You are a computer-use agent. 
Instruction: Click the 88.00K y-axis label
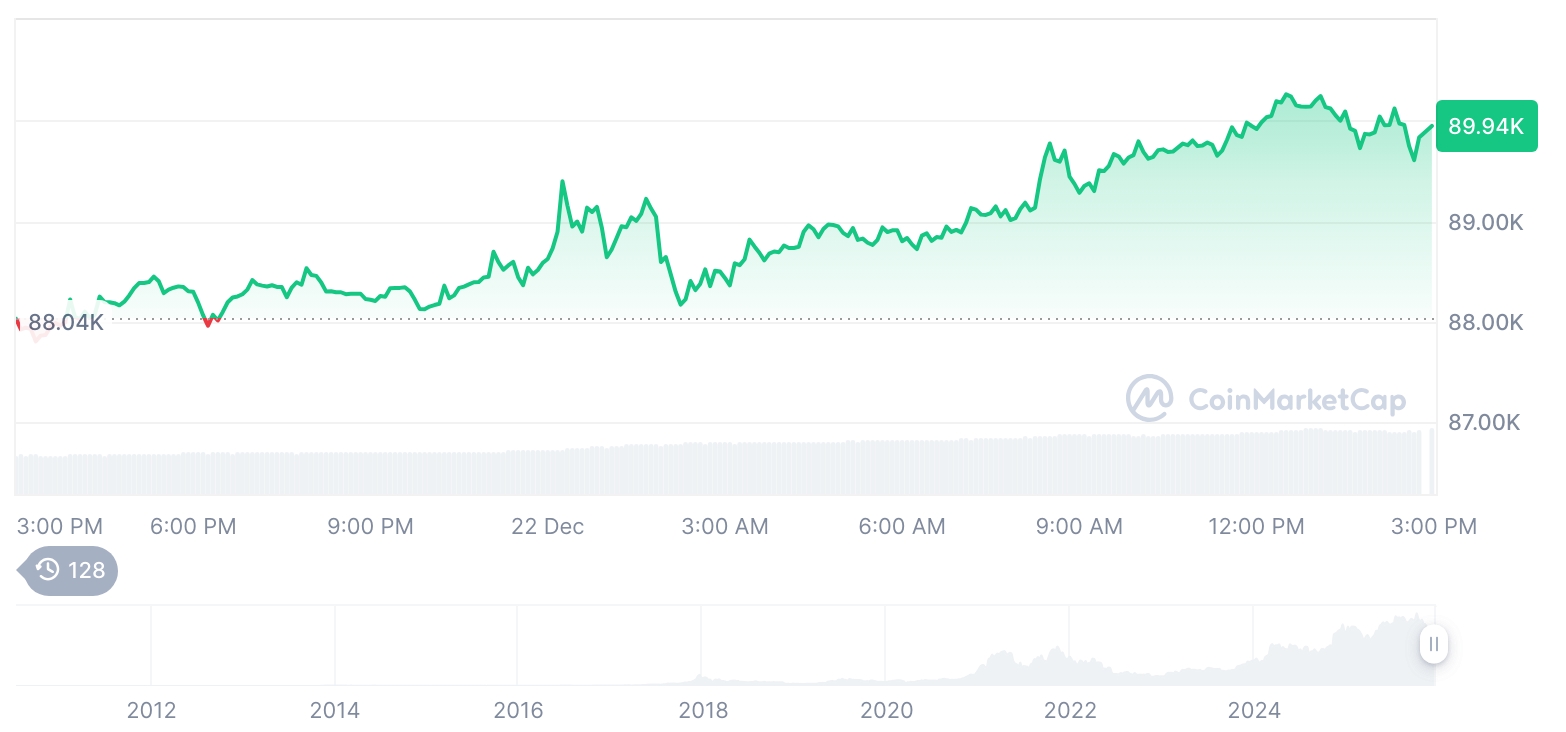click(1486, 323)
